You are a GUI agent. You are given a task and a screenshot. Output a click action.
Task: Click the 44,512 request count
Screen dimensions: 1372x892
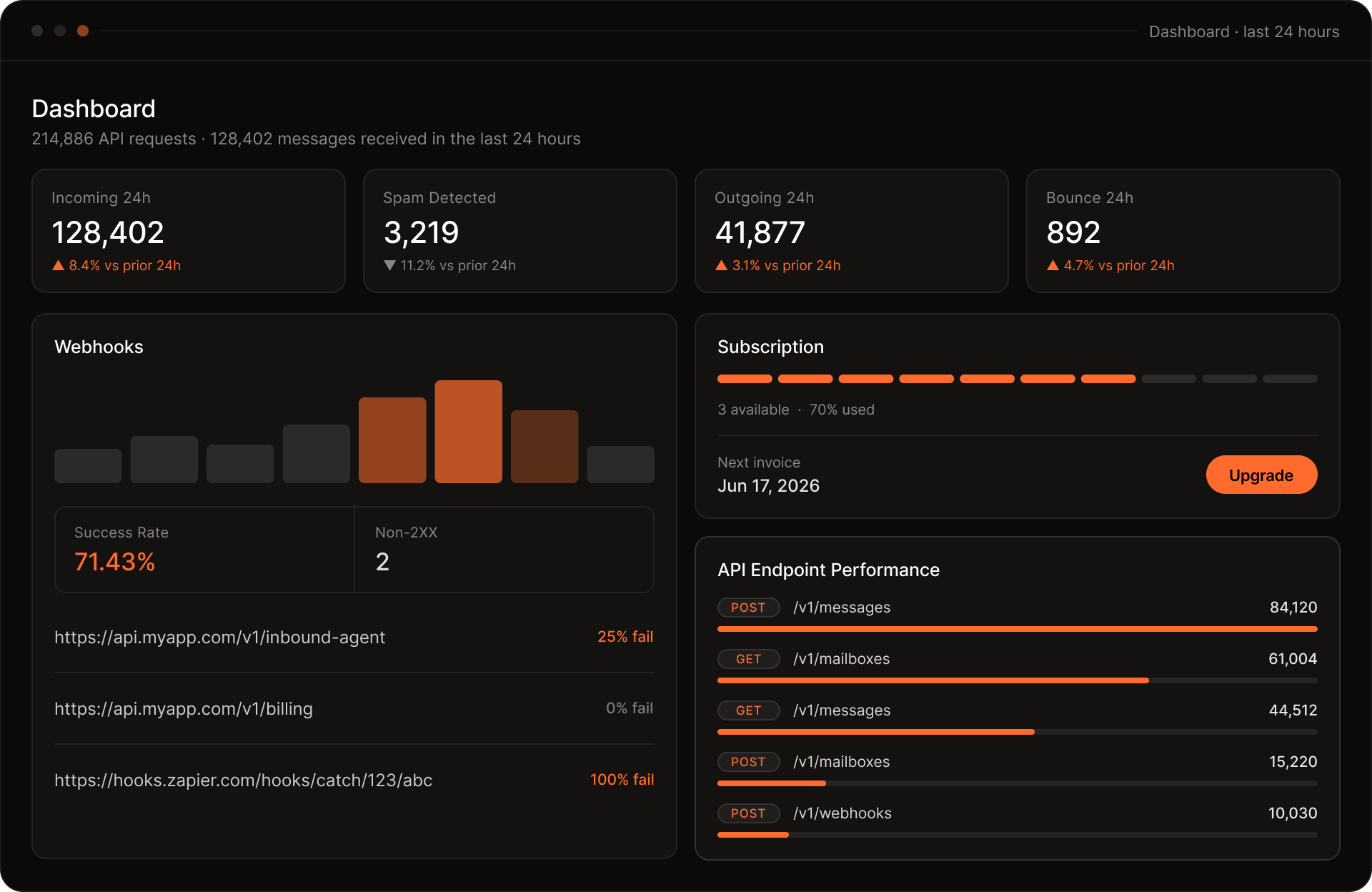pyautogui.click(x=1293, y=710)
